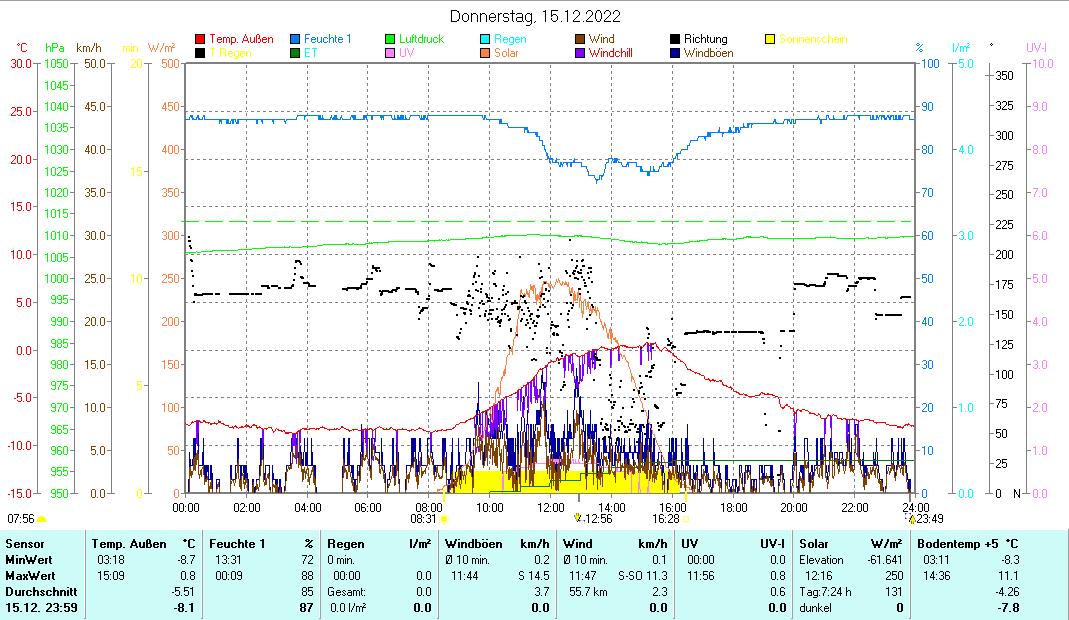
Task: Click the Sensor header in the table
Action: [25, 544]
